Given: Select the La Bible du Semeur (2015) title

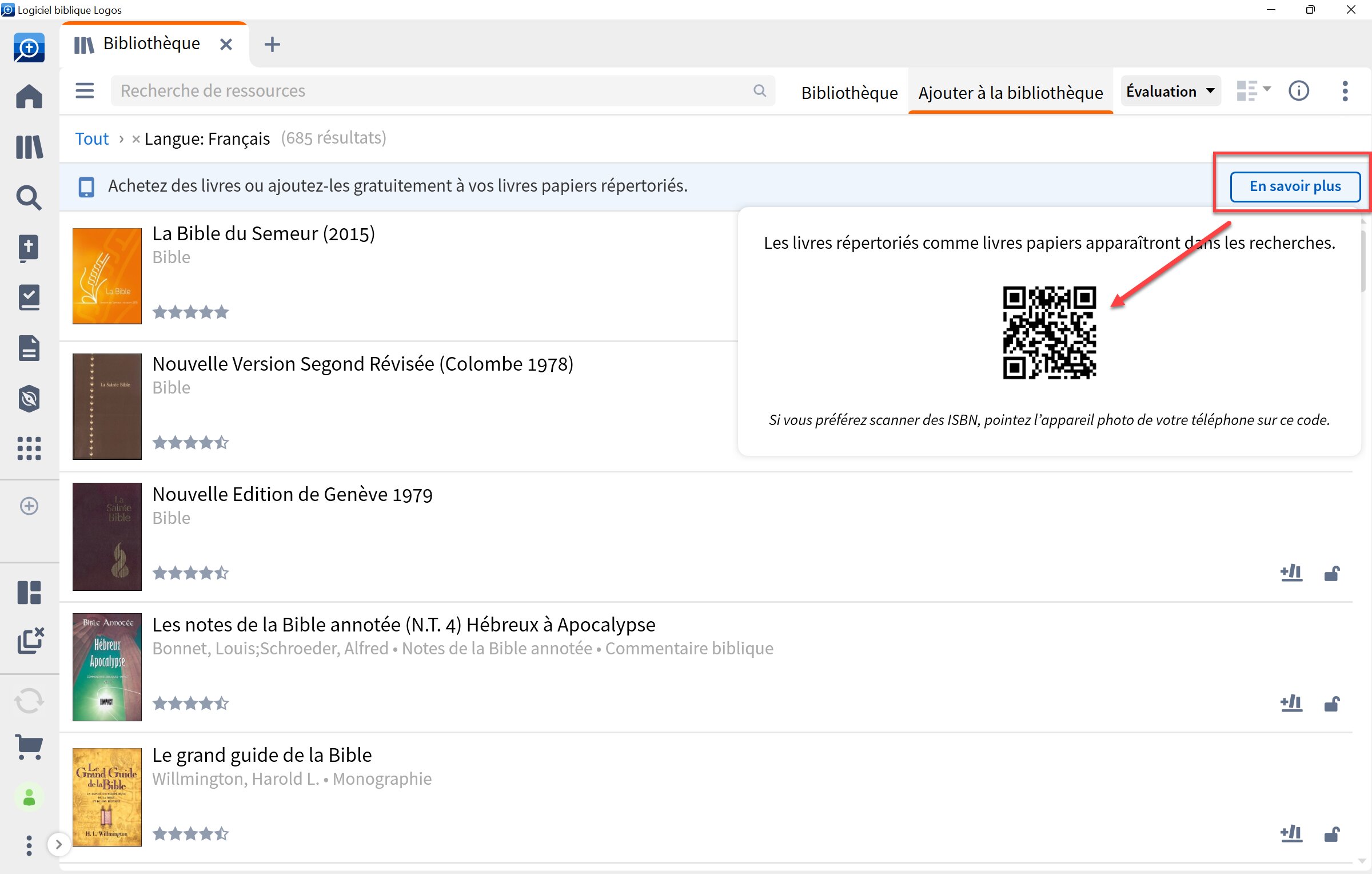Looking at the screenshot, I should pos(264,234).
